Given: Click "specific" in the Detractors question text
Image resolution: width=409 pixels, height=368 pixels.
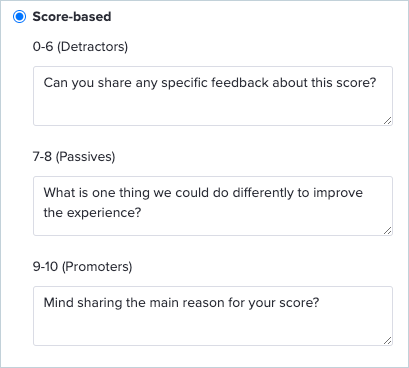Looking at the screenshot, I should pos(185,83).
